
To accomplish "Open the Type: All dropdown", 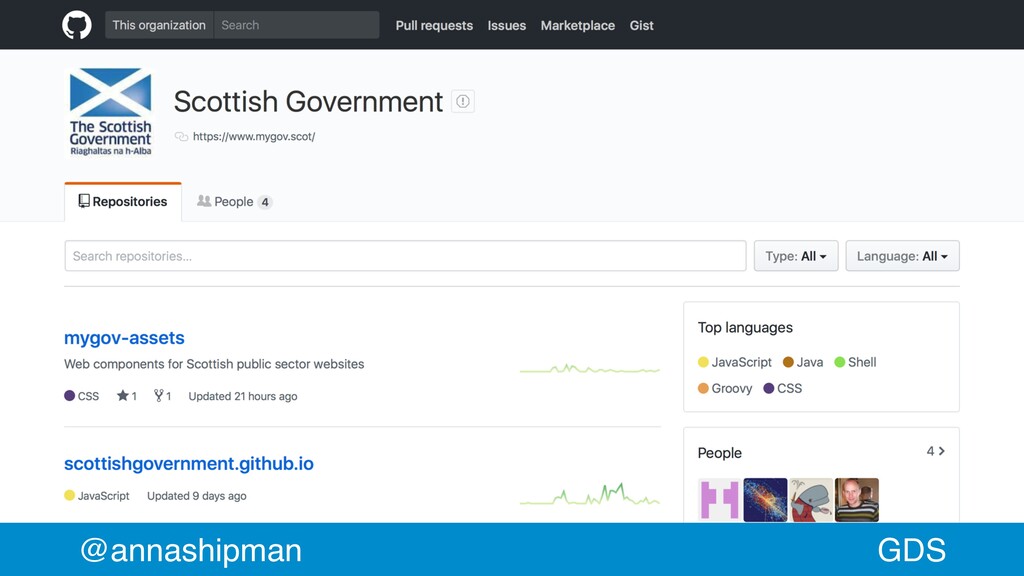I will click(x=796, y=256).
